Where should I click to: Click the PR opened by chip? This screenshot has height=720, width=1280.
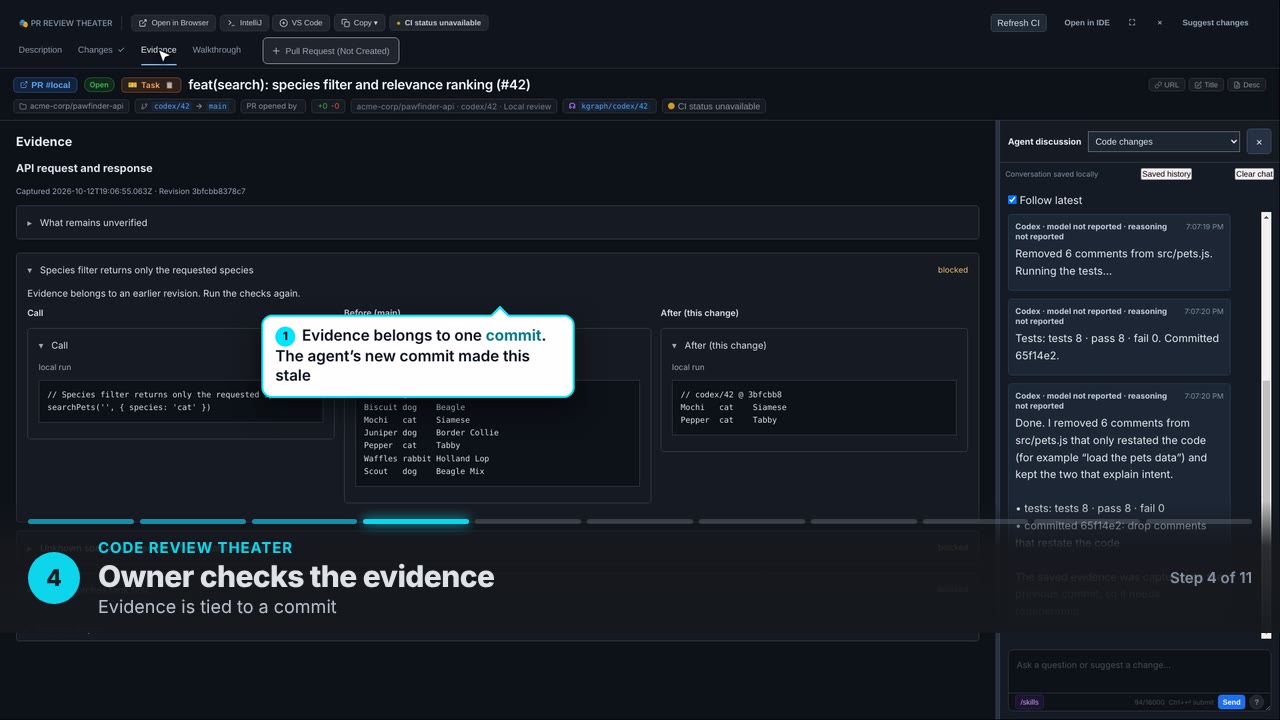[x=273, y=106]
